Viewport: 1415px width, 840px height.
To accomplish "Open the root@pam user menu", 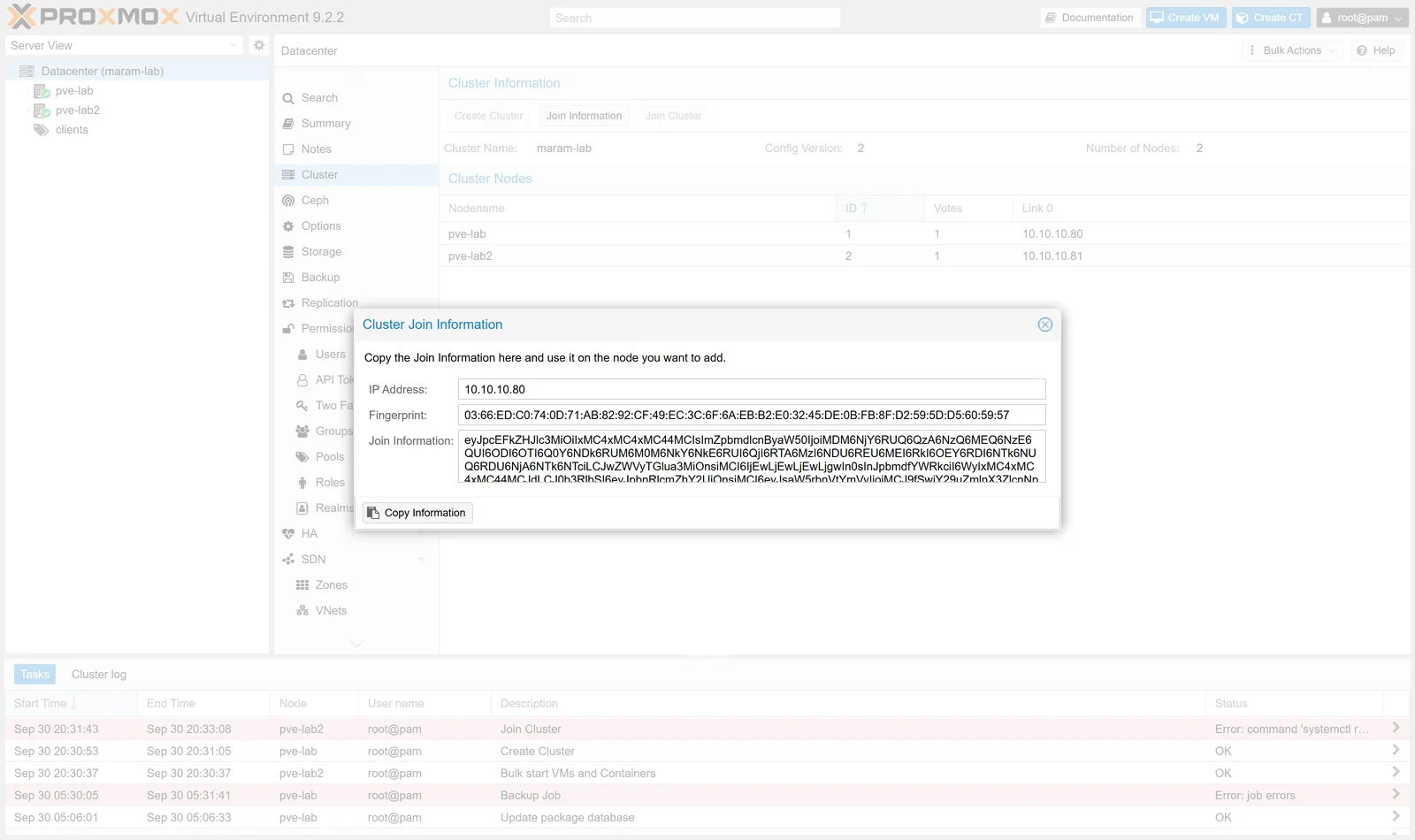I will click(x=1362, y=18).
